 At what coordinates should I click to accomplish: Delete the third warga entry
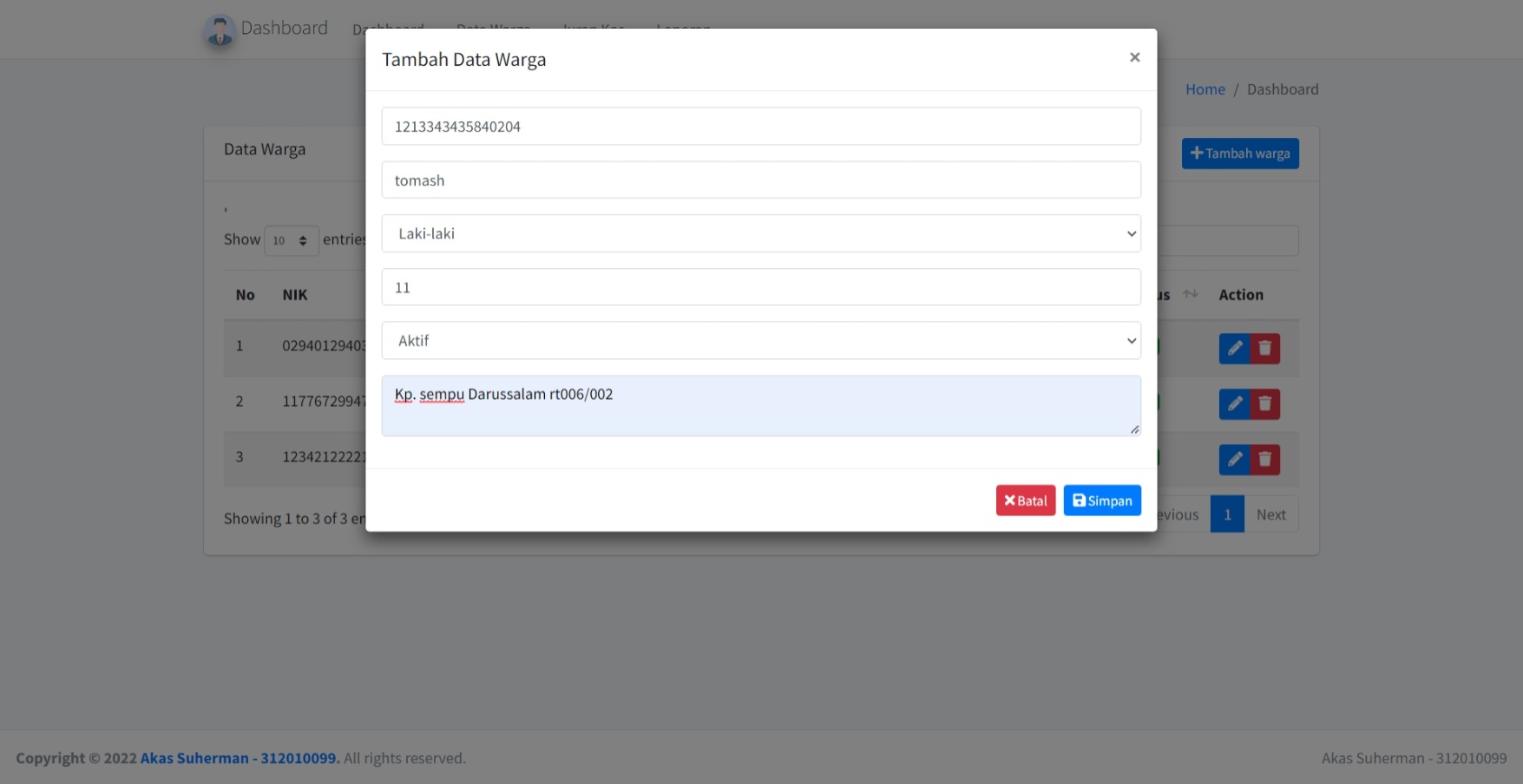(x=1265, y=459)
